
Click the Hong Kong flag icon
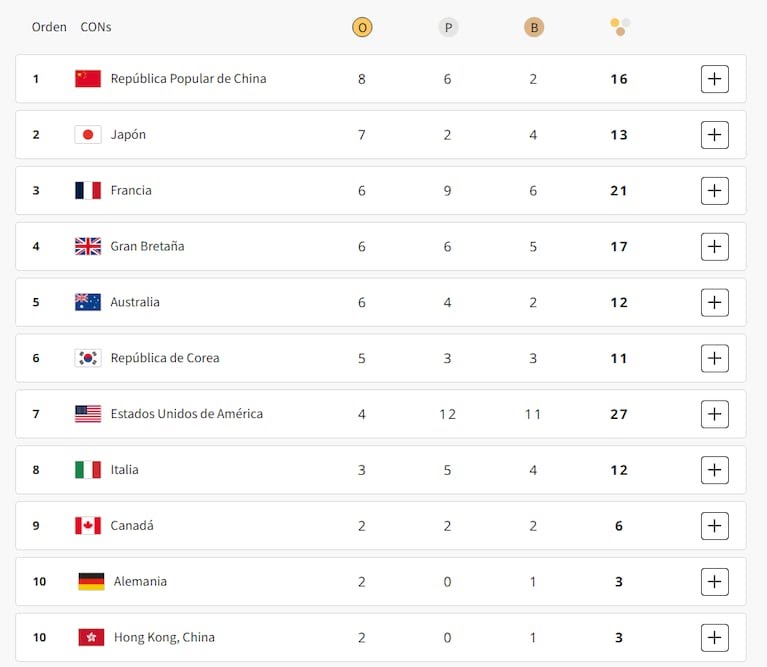click(x=91, y=638)
